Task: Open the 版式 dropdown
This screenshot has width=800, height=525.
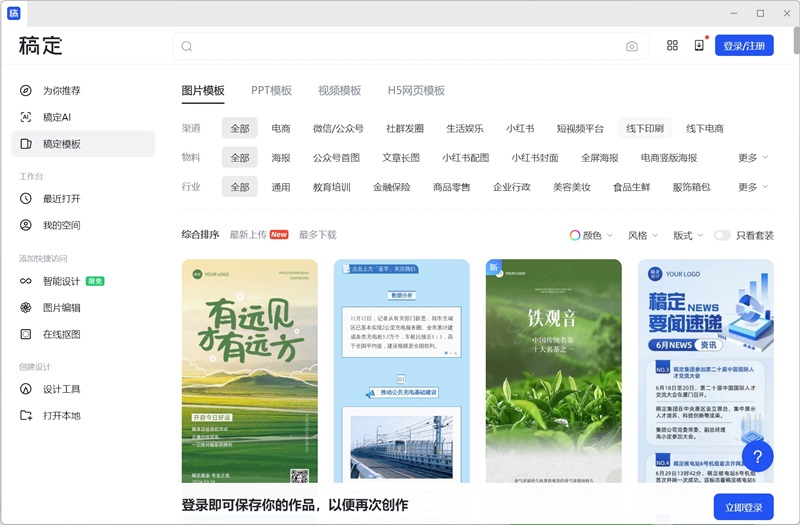Action: (688, 235)
